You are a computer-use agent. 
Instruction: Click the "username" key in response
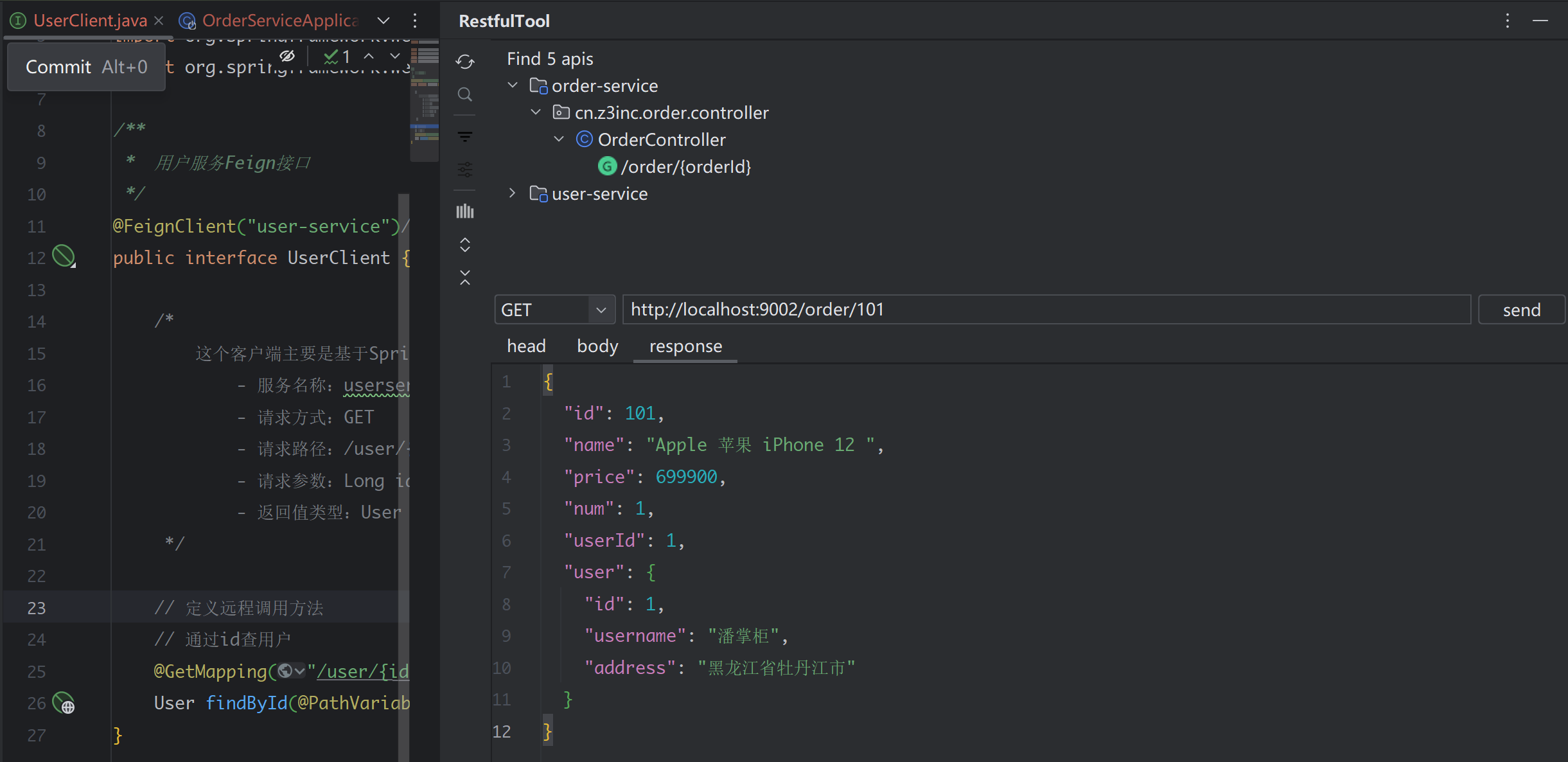pyautogui.click(x=635, y=636)
